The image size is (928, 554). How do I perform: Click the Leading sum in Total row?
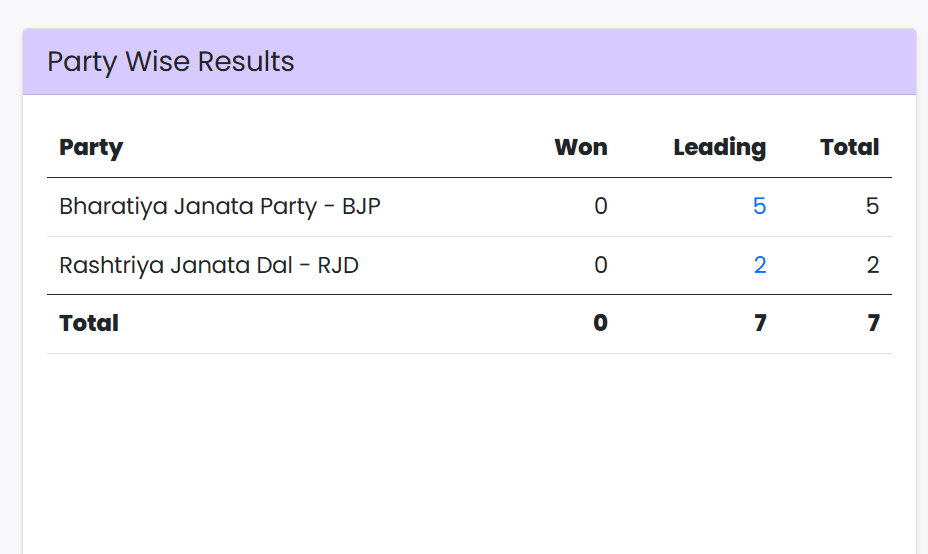(x=760, y=323)
